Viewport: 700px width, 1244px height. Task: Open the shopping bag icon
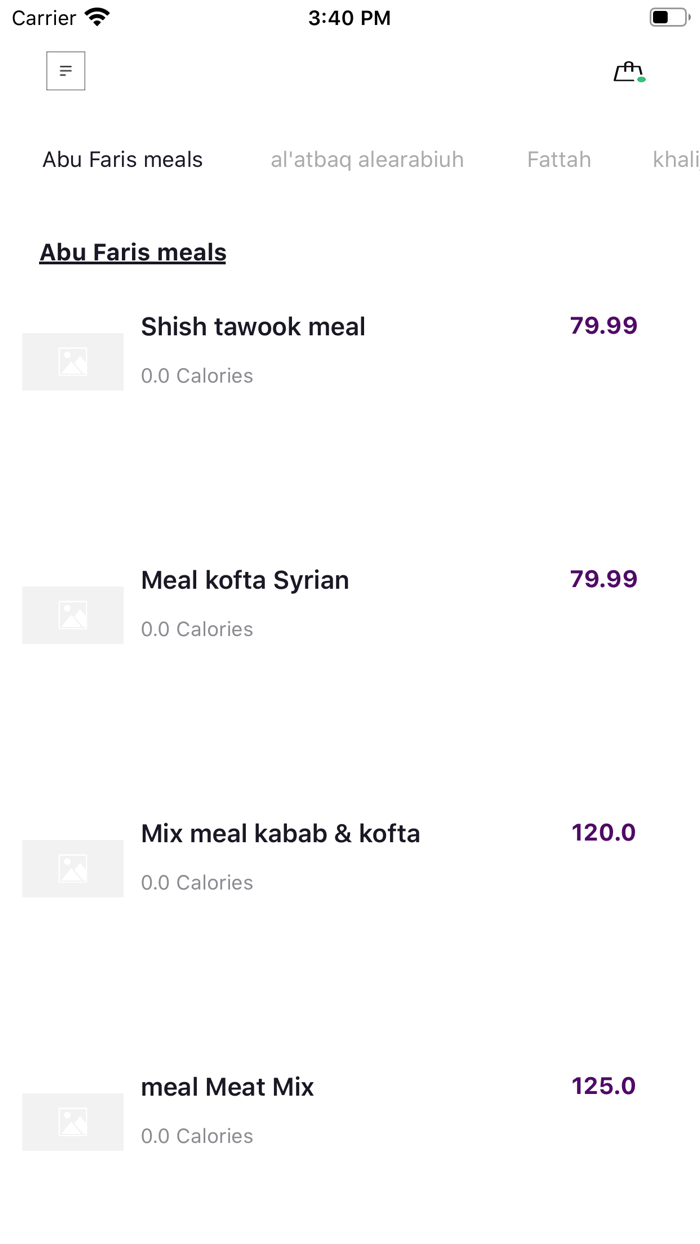click(627, 71)
